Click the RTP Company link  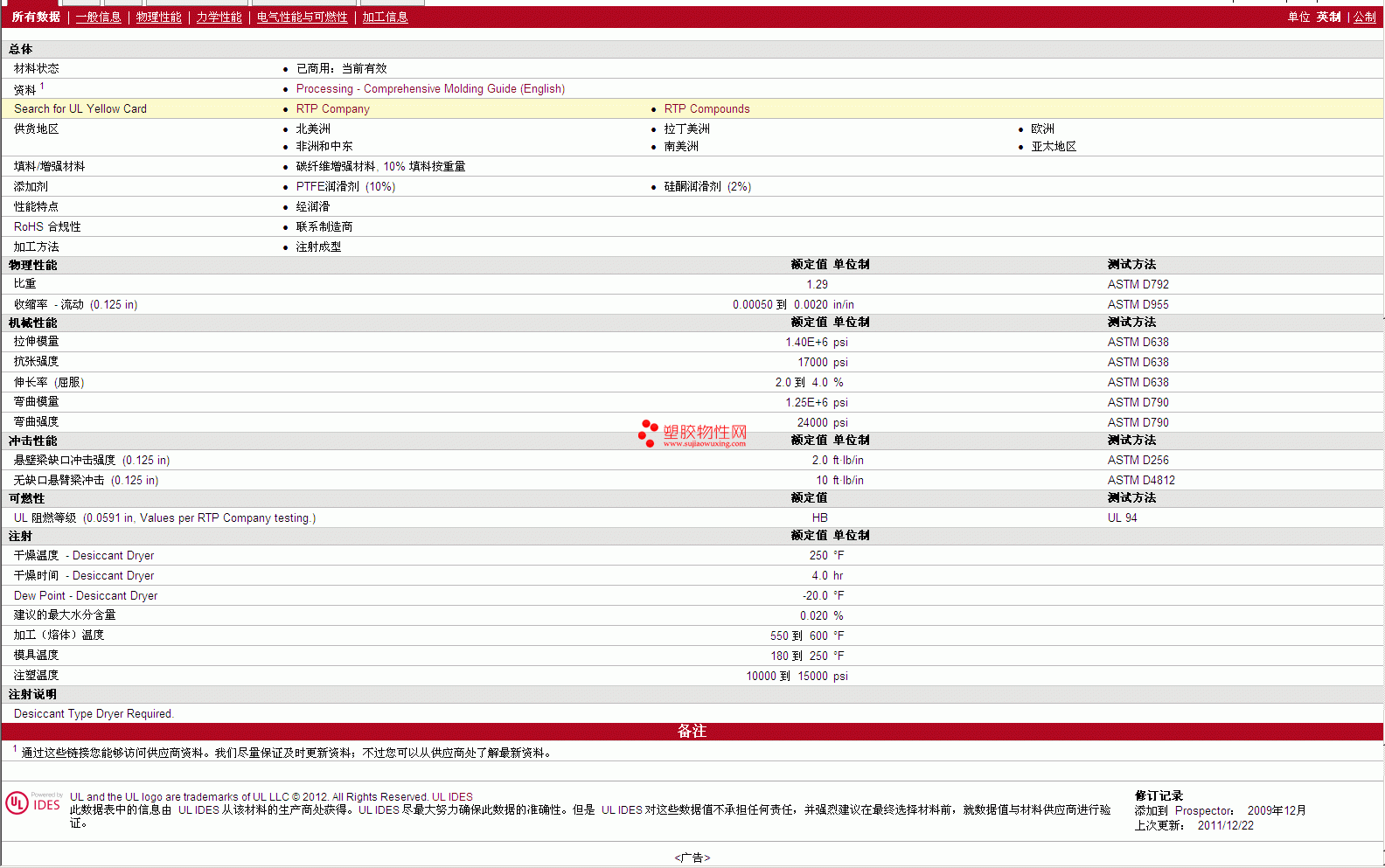[x=332, y=108]
